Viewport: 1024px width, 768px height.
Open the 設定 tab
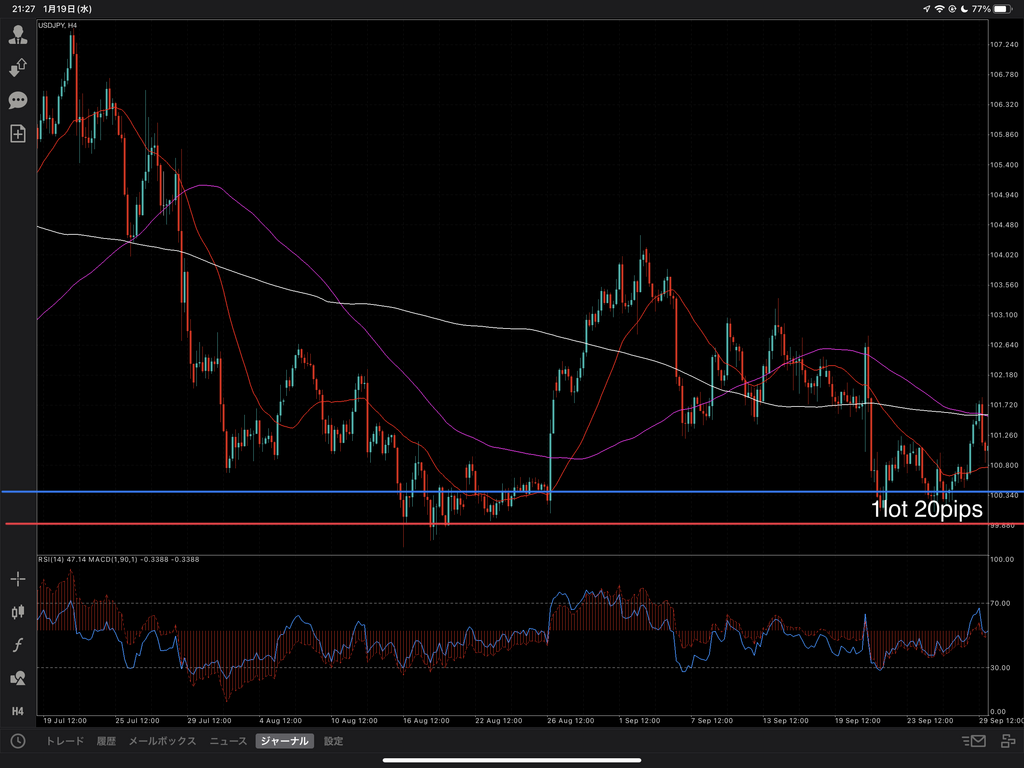point(333,741)
